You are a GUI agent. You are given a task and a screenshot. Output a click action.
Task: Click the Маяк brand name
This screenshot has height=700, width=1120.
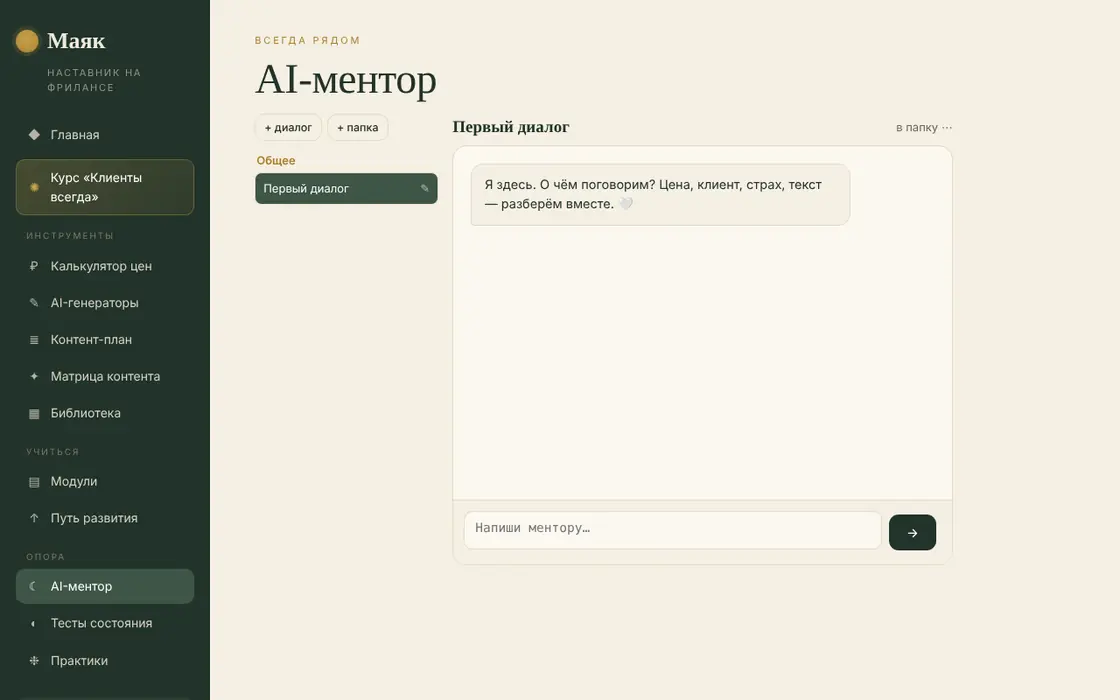pyautogui.click(x=76, y=41)
